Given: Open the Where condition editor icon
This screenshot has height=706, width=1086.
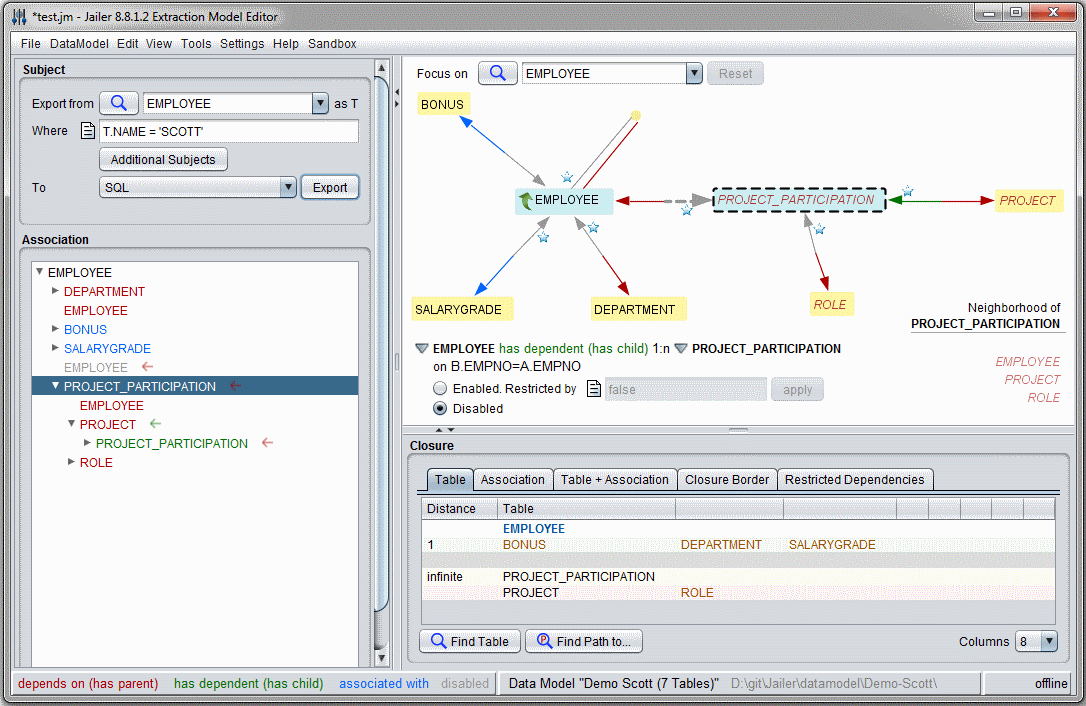Looking at the screenshot, I should point(88,131).
